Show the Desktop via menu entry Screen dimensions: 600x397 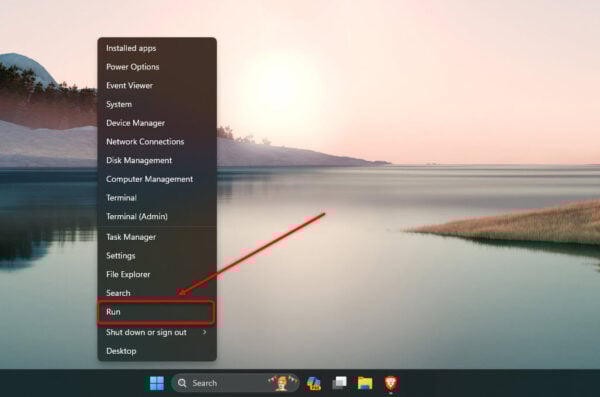[157, 351]
